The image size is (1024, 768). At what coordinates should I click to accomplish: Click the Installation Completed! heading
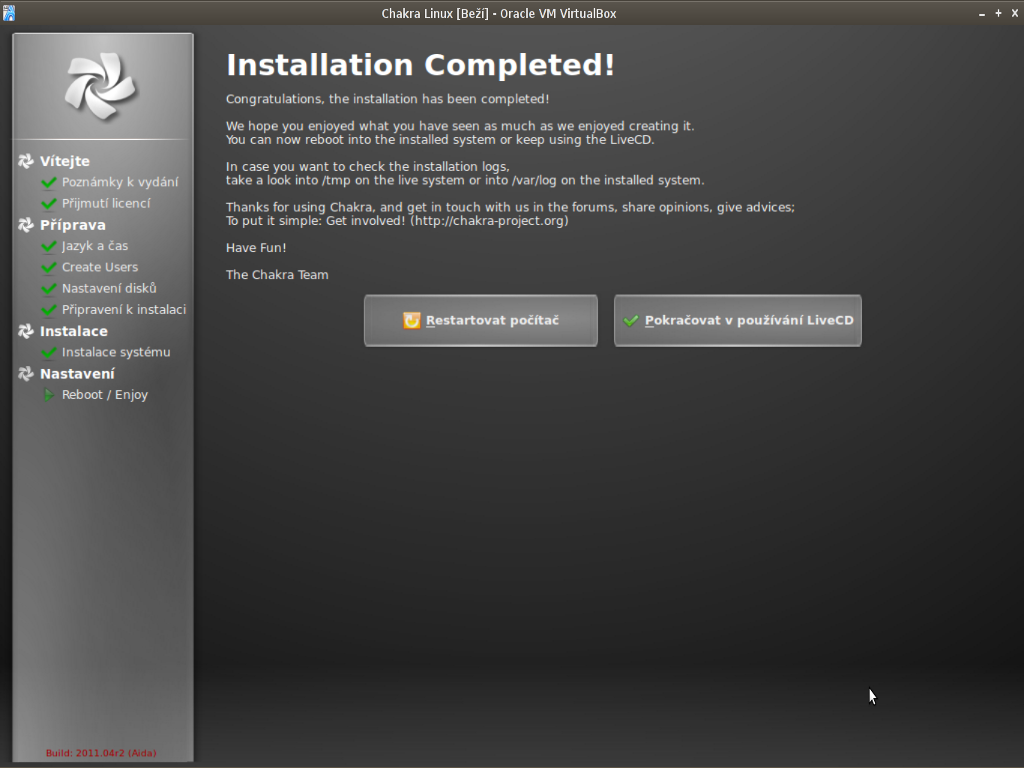pos(421,65)
